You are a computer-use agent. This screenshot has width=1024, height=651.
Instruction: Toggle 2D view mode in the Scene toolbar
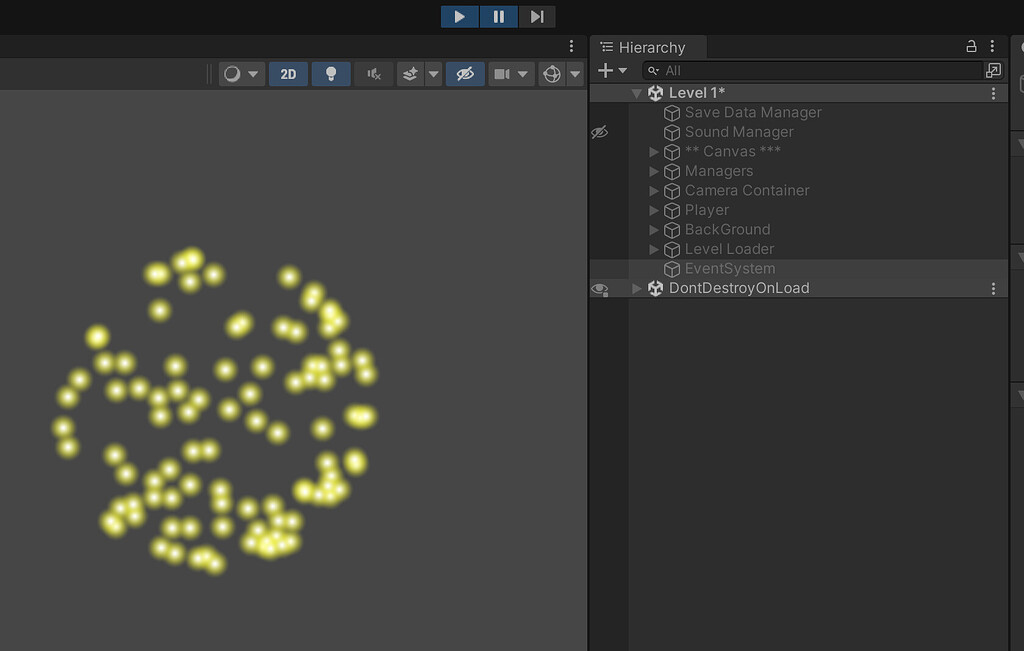pos(288,73)
